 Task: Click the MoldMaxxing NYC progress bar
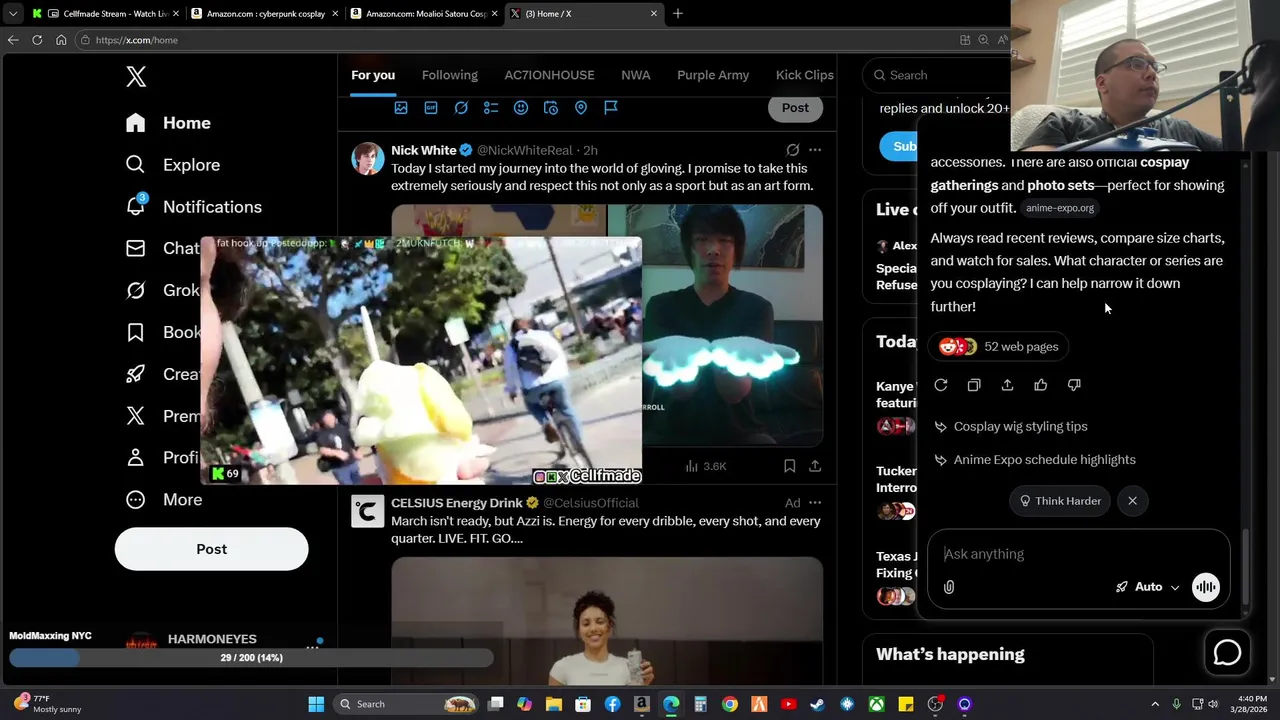click(x=251, y=658)
